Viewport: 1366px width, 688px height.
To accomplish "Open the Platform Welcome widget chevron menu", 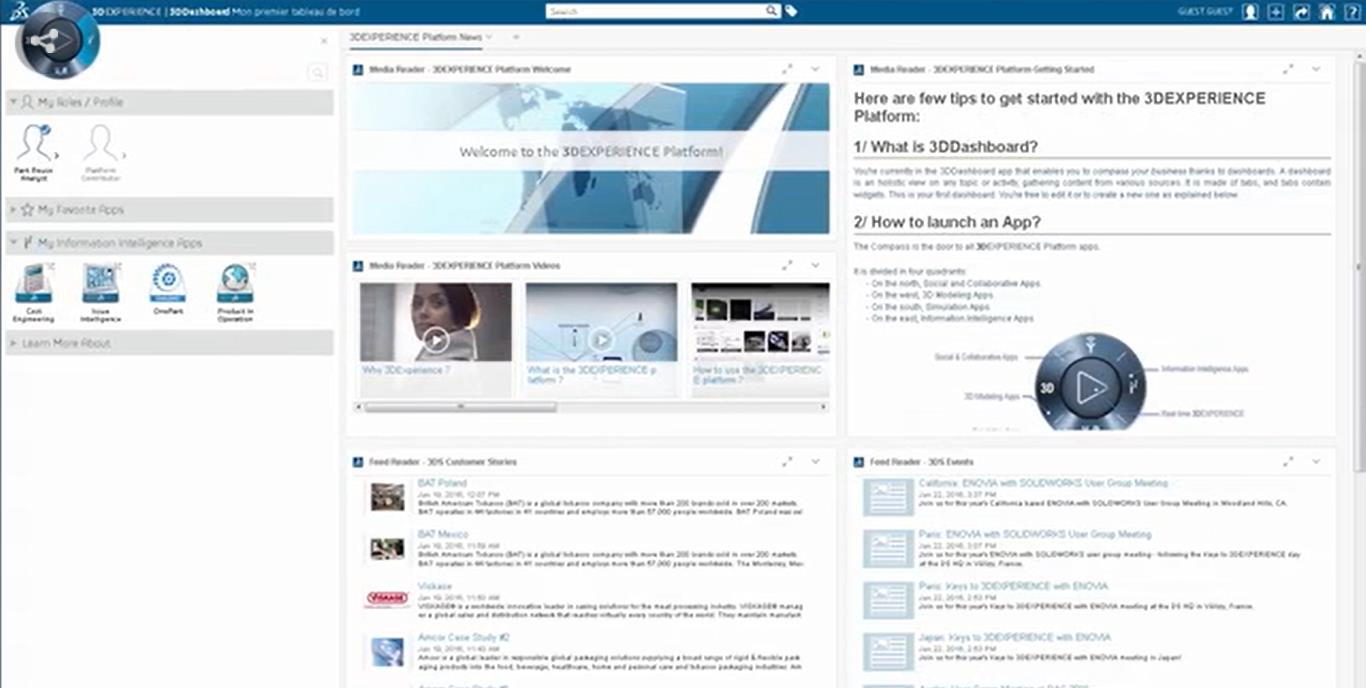I will pos(815,69).
